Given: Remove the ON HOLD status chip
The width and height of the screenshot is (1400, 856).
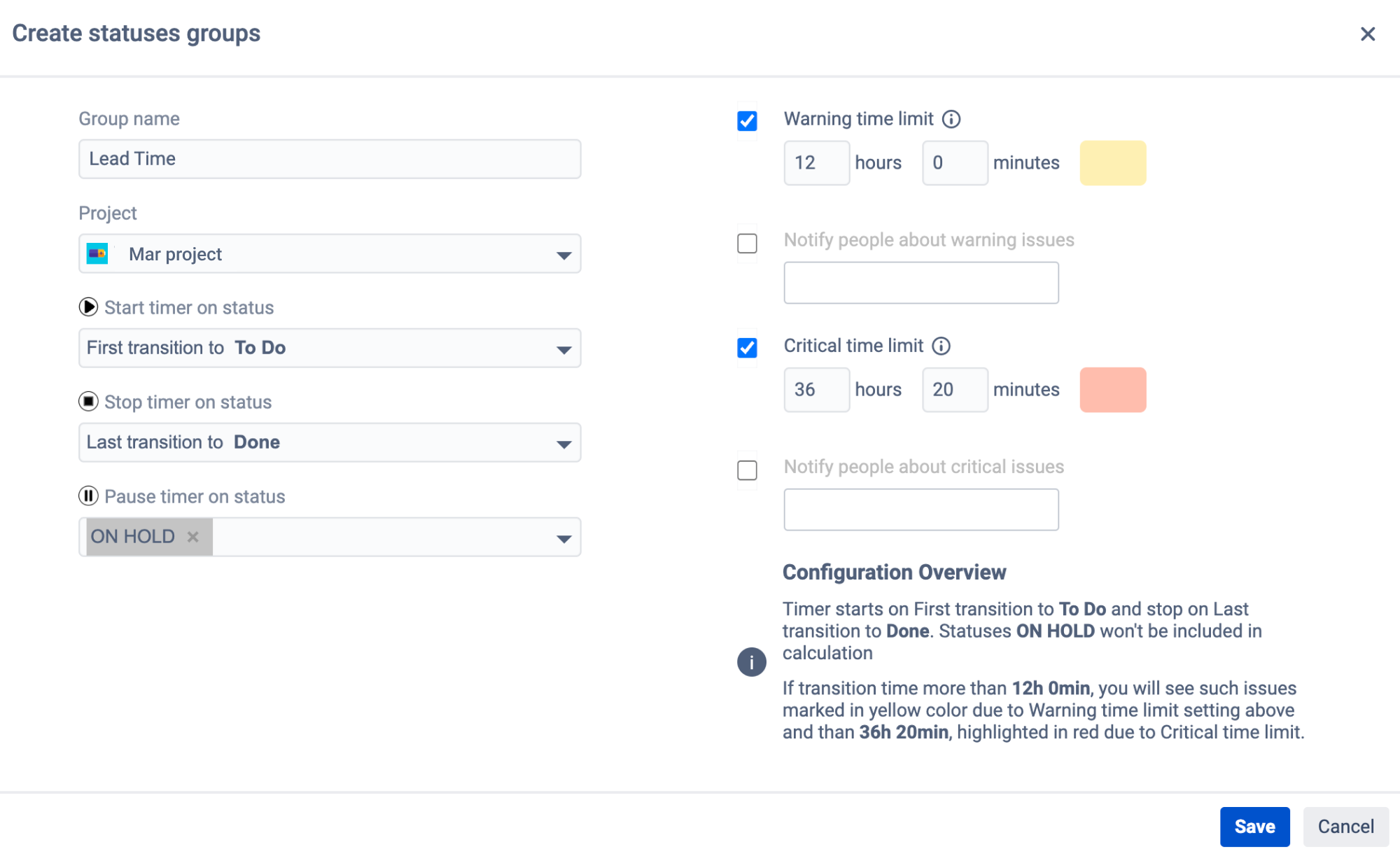Looking at the screenshot, I should (193, 536).
